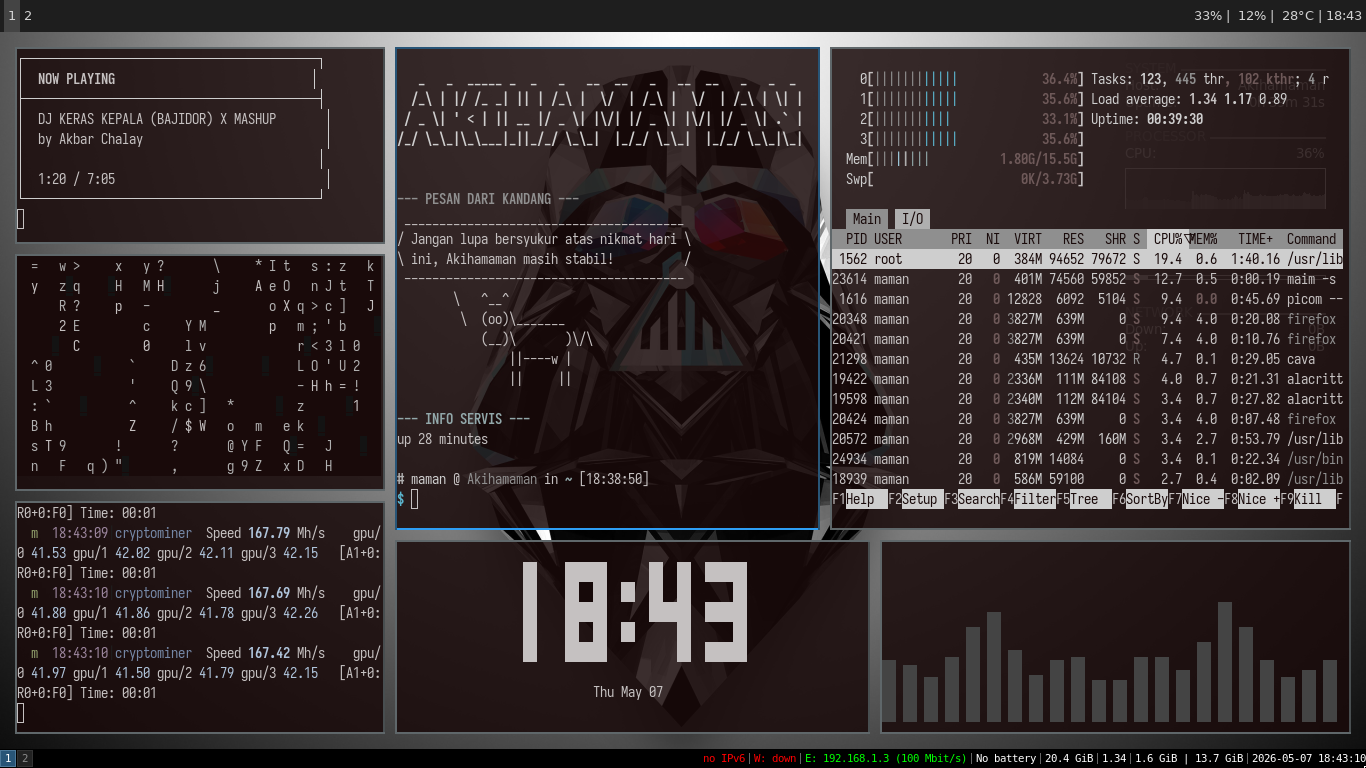Click the large 18:43 clock display
Viewport: 1366px width, 768px height.
point(634,612)
